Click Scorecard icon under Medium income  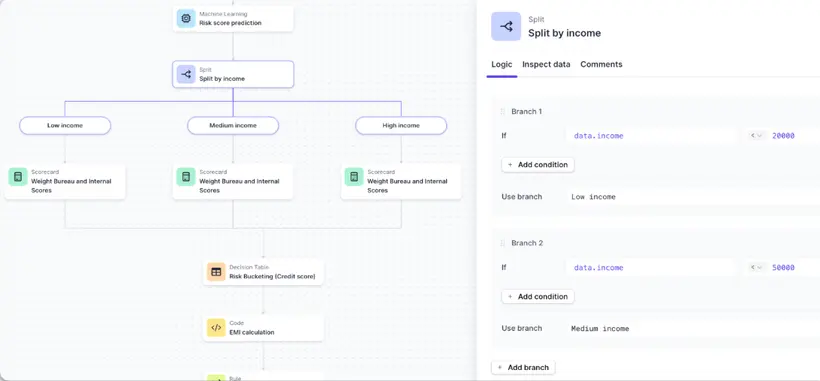186,177
